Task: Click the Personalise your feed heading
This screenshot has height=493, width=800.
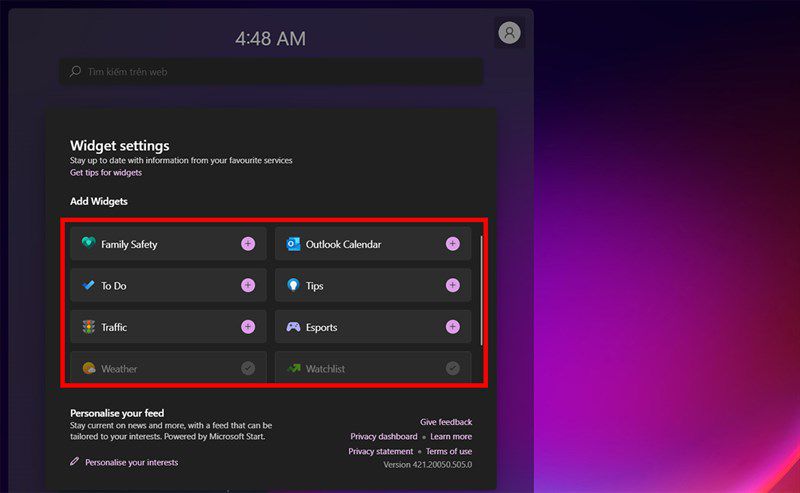Action: click(x=117, y=413)
